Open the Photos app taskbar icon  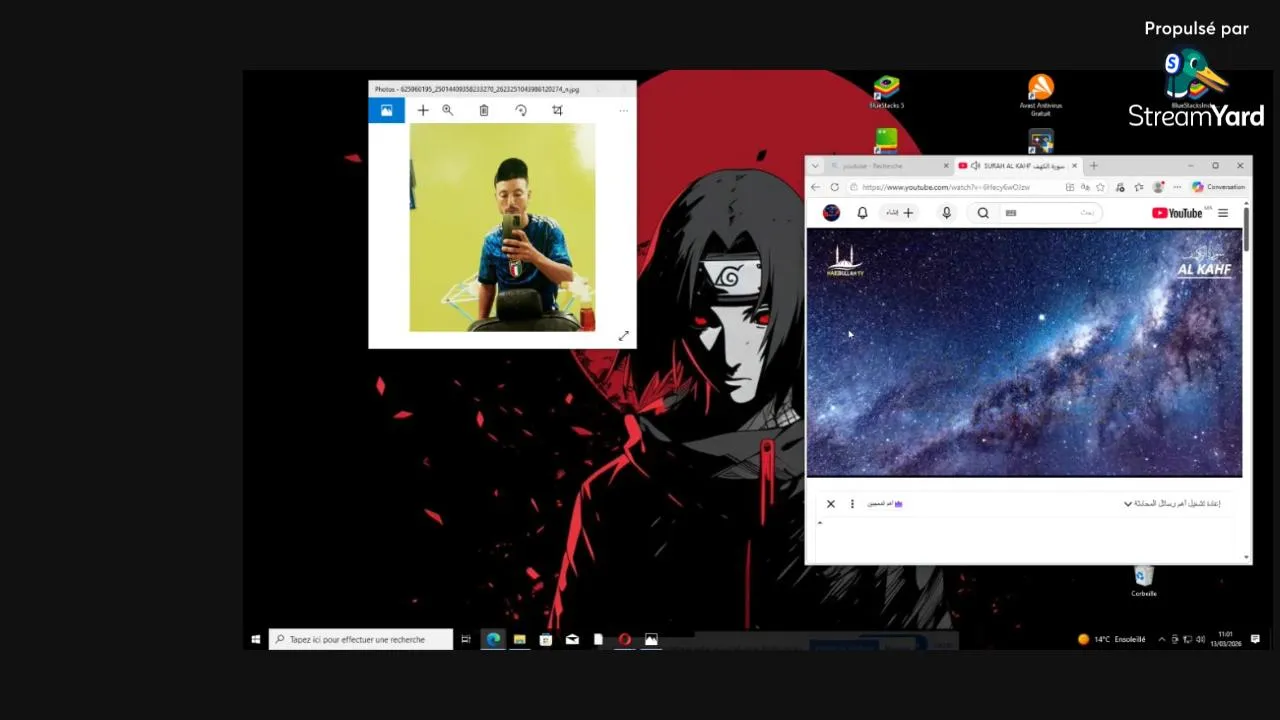point(651,639)
